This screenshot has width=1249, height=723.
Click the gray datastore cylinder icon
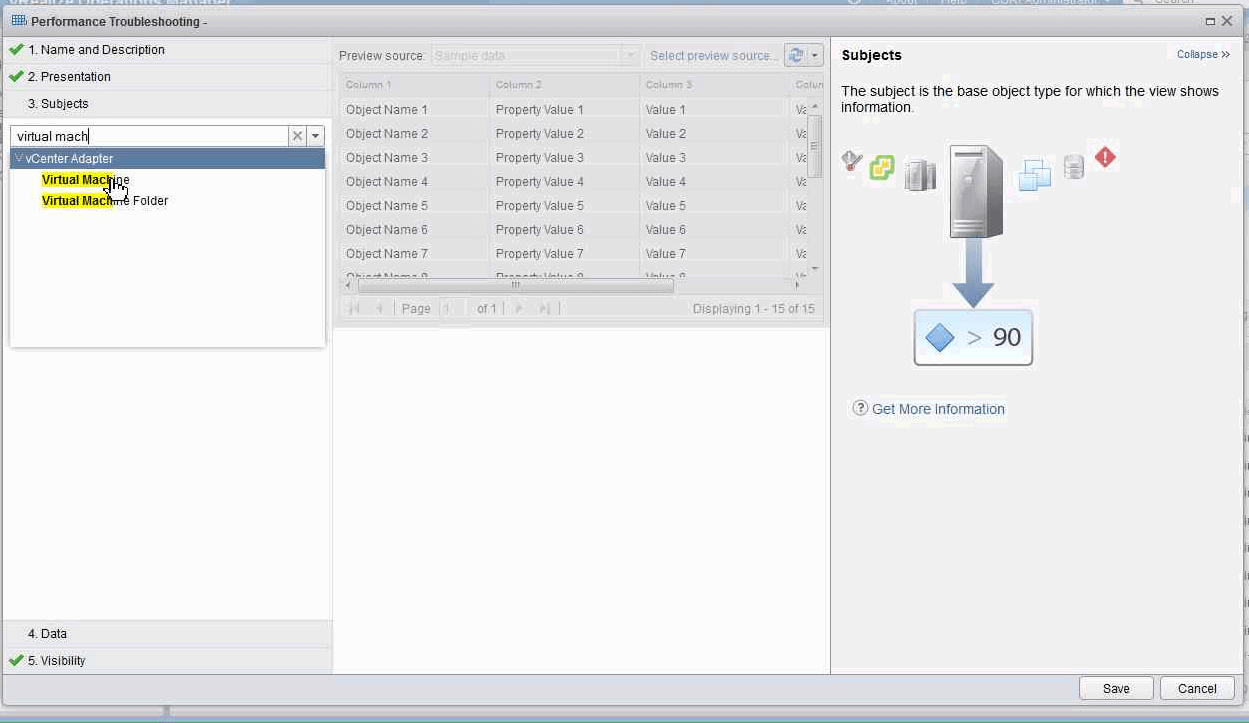tap(1074, 166)
